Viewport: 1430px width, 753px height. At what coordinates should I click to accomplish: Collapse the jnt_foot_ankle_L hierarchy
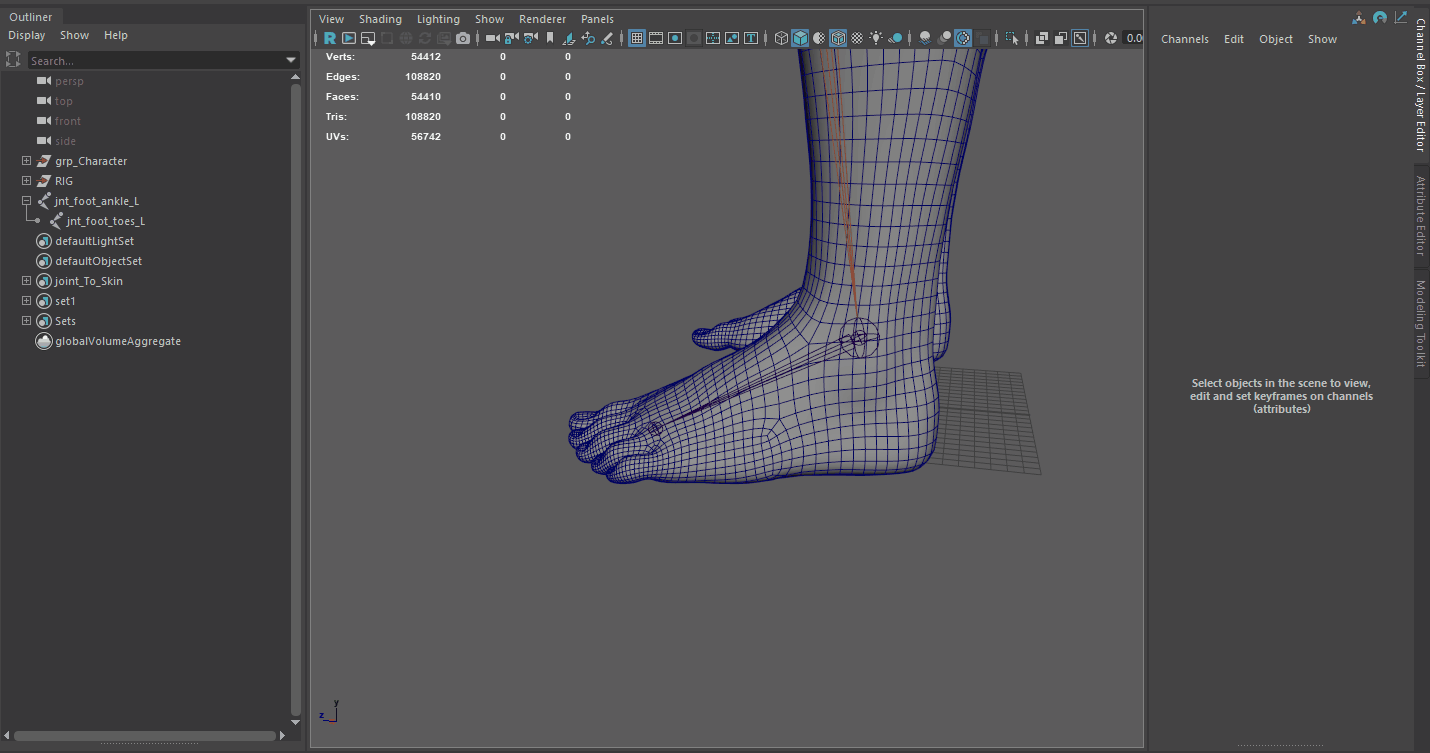click(26, 201)
